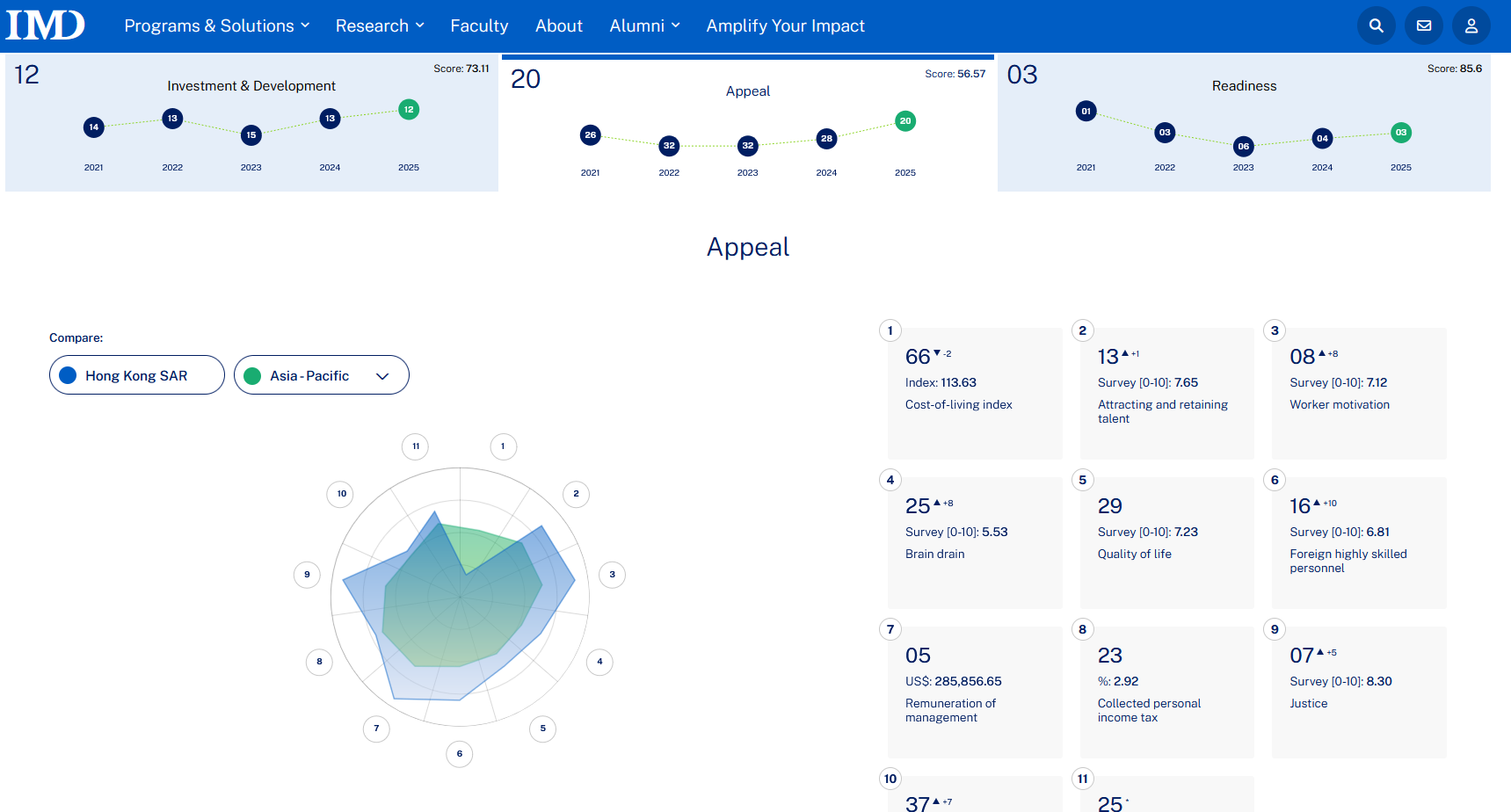Click the IMD logo
This screenshot has height=812, width=1511.
(46, 25)
